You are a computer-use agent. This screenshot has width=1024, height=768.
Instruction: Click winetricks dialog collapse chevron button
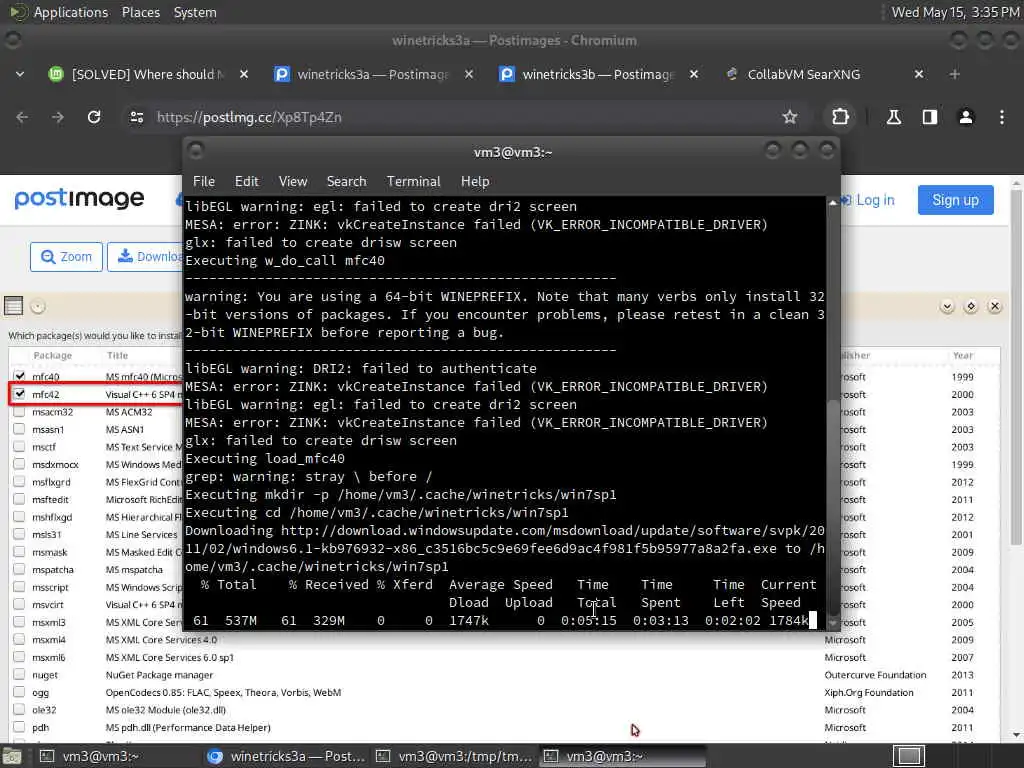tap(947, 306)
